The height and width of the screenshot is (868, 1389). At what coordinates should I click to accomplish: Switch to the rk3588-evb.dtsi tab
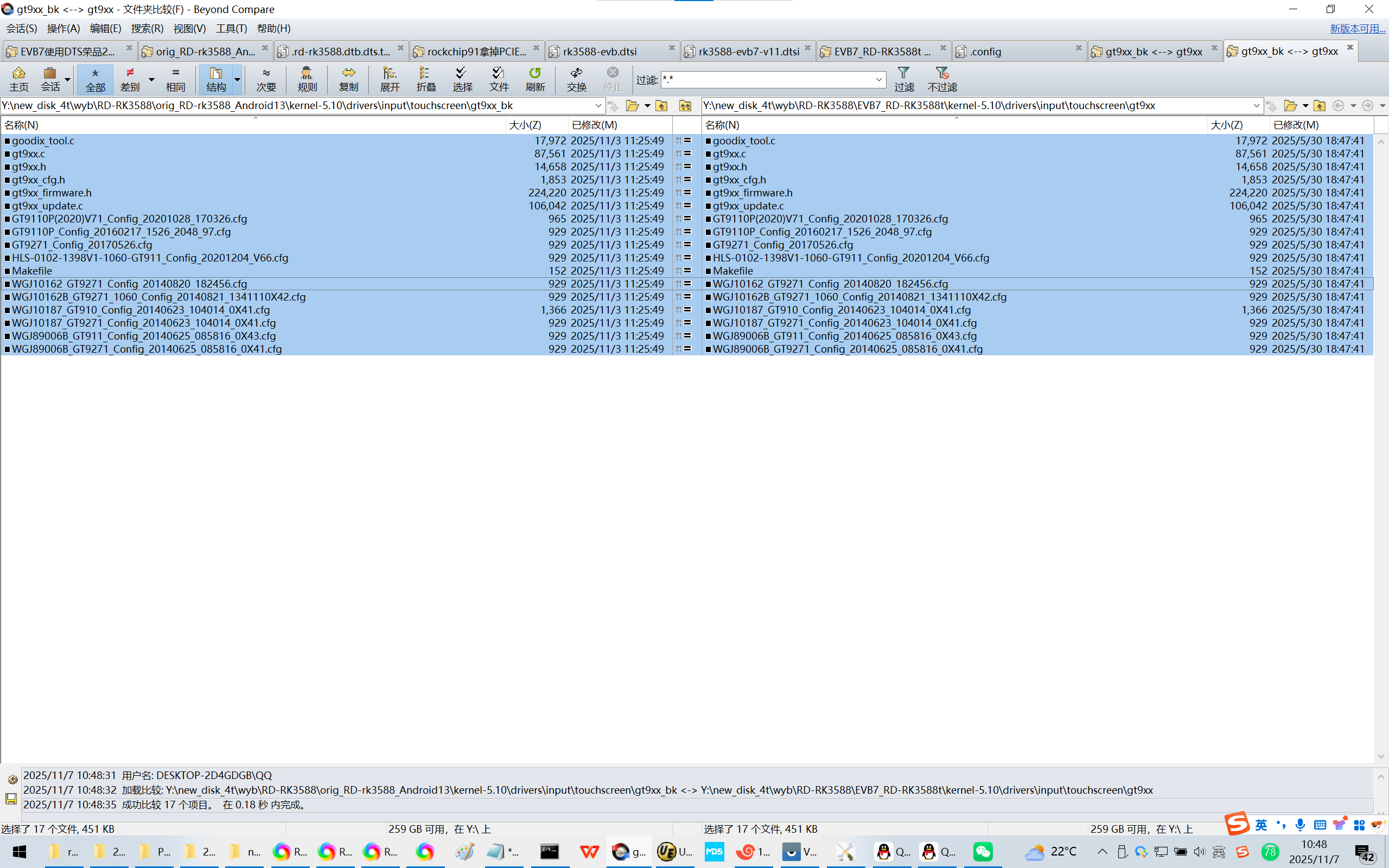(600, 51)
